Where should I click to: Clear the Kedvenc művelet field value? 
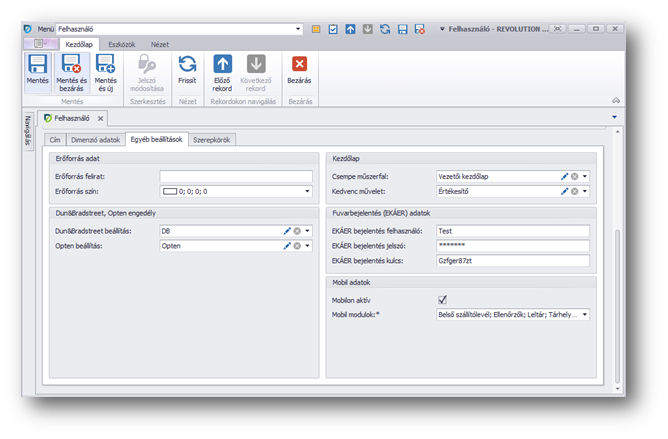(x=575, y=189)
